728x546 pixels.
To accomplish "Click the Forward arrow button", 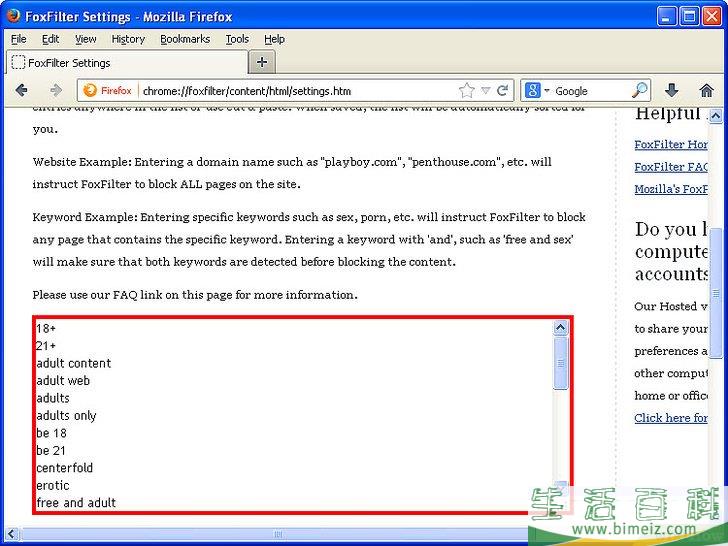I will [56, 90].
